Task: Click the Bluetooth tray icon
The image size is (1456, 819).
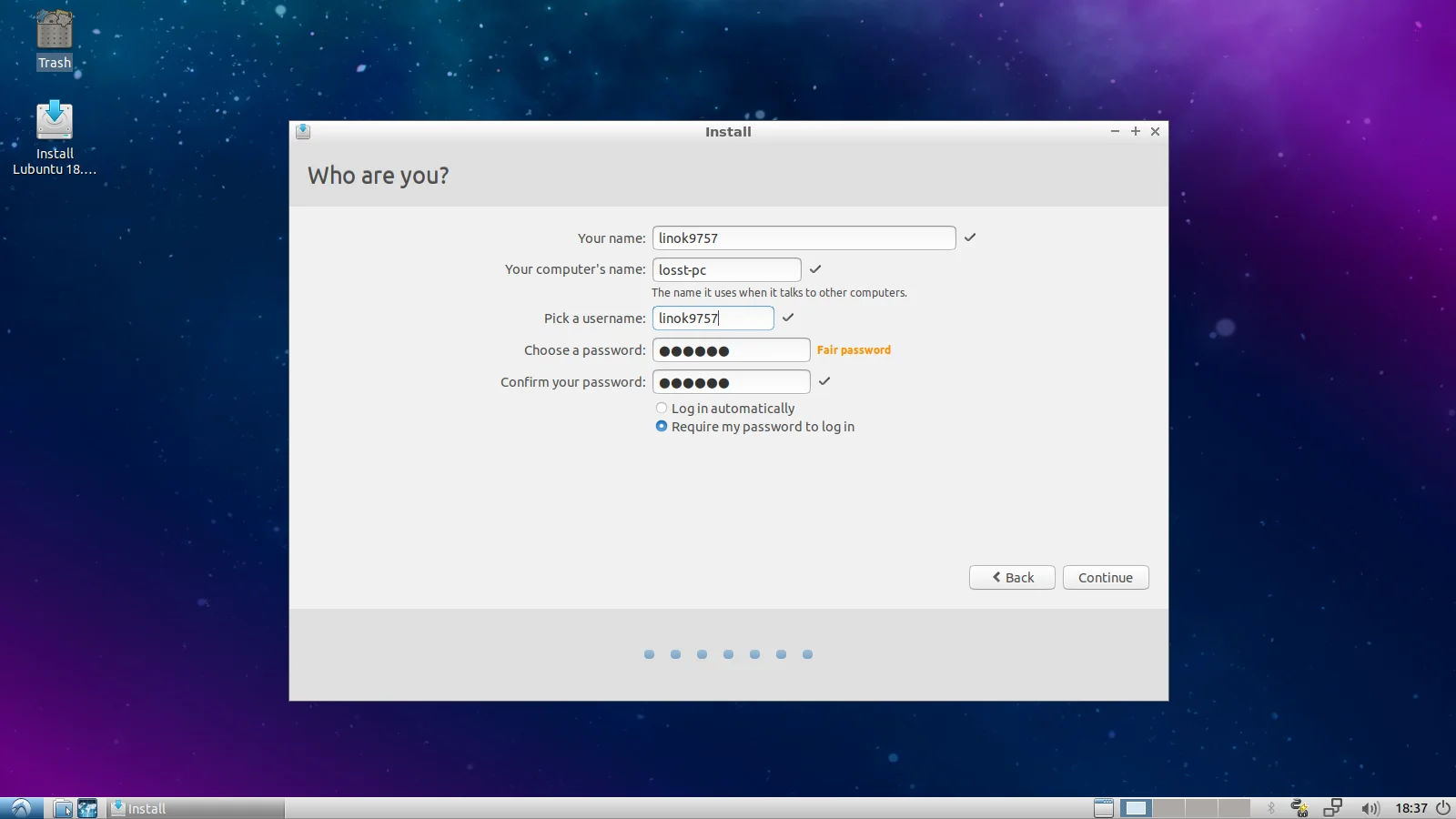Action: [x=1271, y=808]
